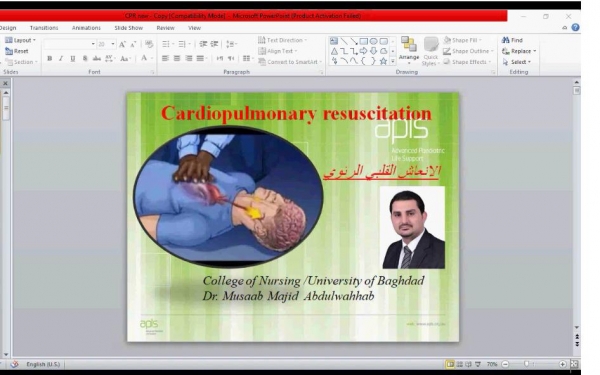
Task: Open the font size dropdown
Action: click(x=113, y=44)
